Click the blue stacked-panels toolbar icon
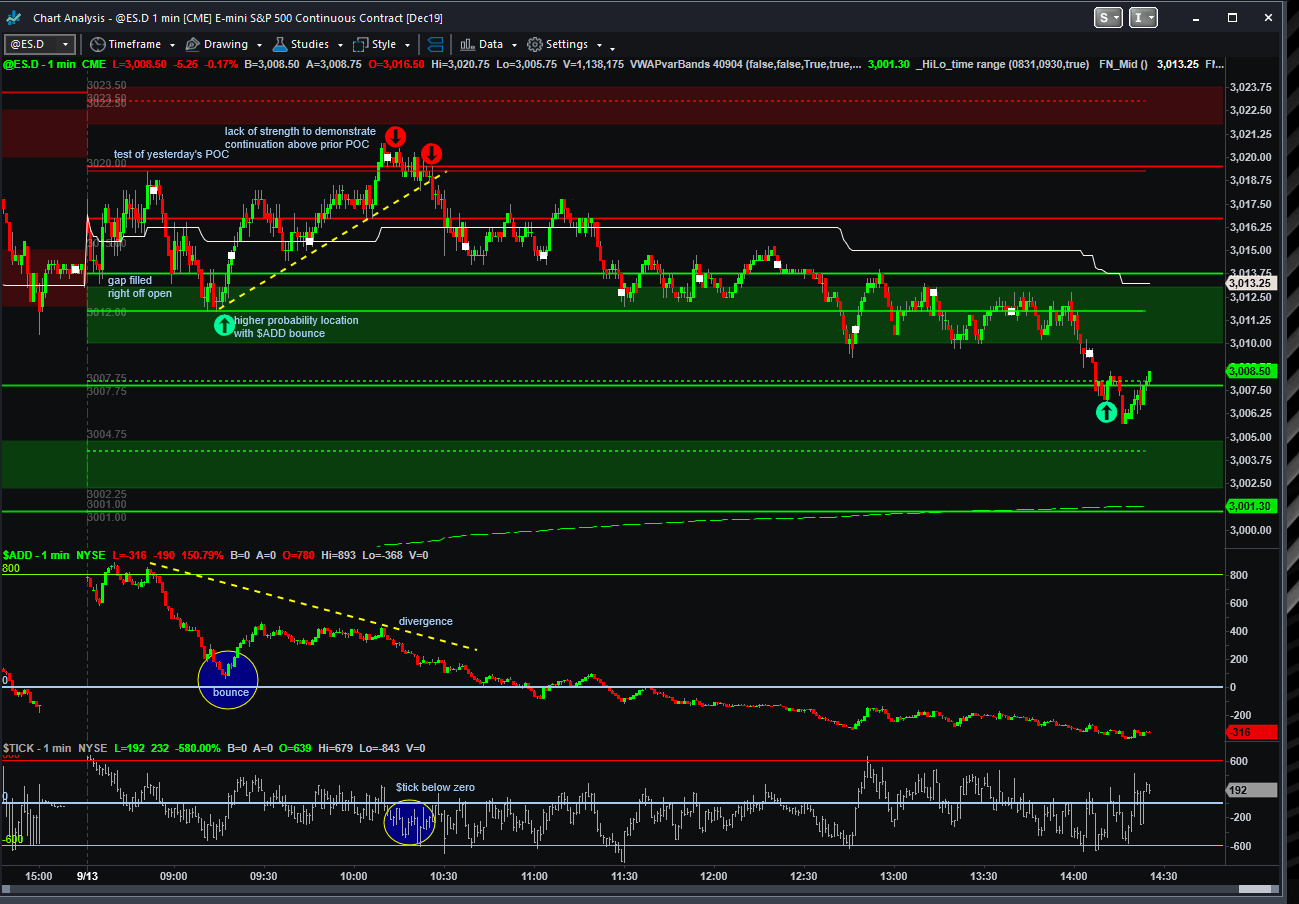Image resolution: width=1299 pixels, height=904 pixels. pyautogui.click(x=435, y=44)
